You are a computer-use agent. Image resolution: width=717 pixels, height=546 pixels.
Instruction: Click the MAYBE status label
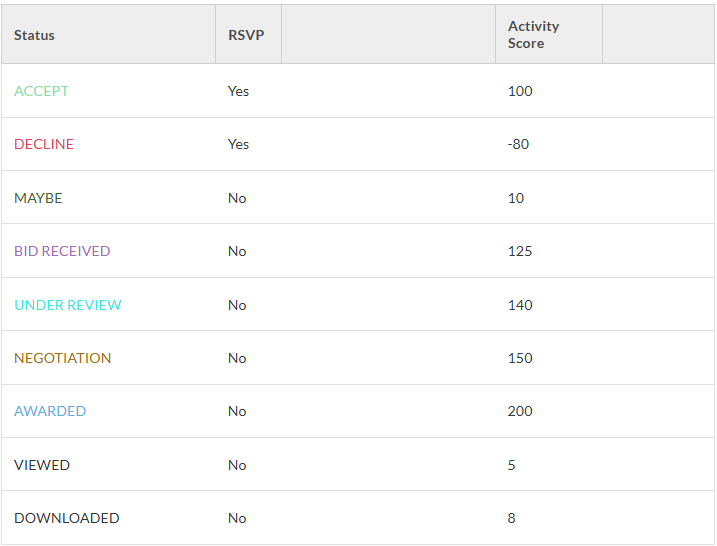click(x=38, y=198)
